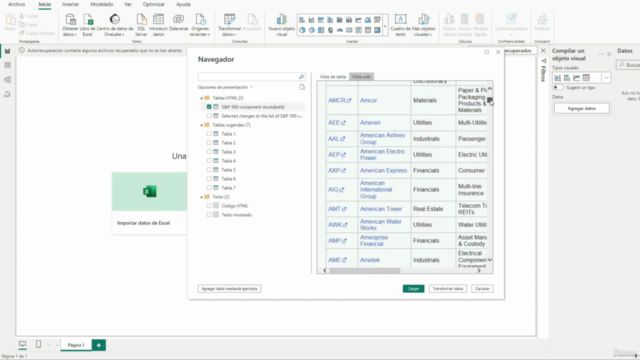Screen dimensions: 640x360
Task: Open Opciones de presentación dropdown
Action: [225, 87]
